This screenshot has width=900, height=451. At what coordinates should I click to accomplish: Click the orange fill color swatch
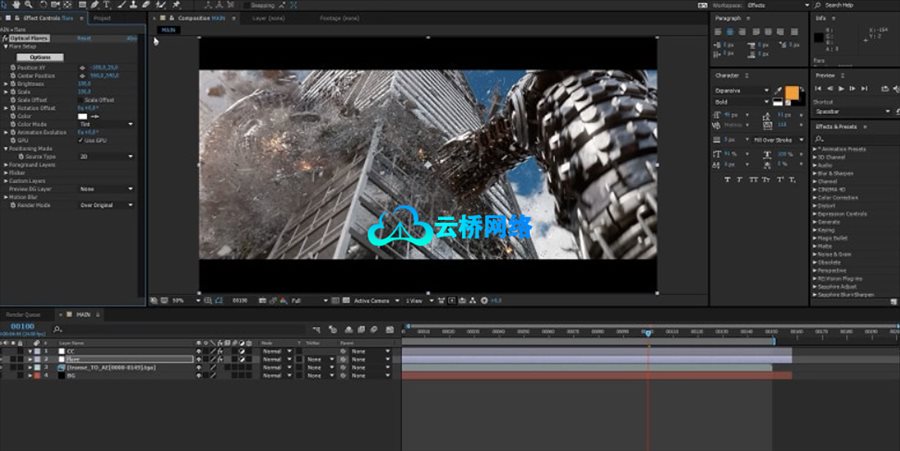(x=792, y=92)
